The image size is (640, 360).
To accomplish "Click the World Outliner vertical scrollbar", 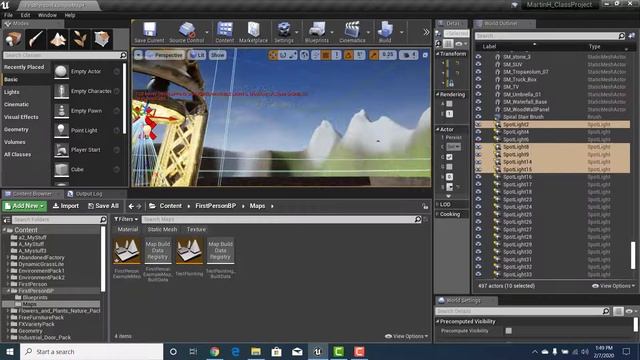I will (633, 256).
